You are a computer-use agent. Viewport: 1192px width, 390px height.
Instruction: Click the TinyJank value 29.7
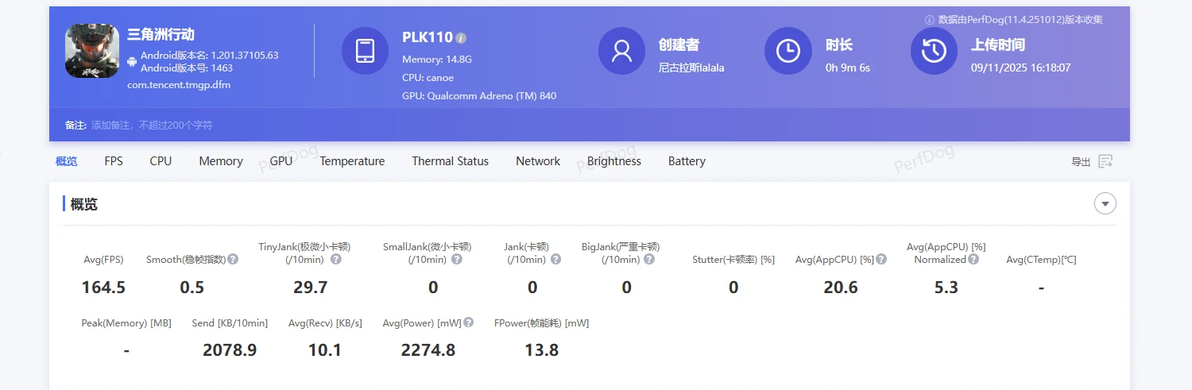pyautogui.click(x=310, y=287)
